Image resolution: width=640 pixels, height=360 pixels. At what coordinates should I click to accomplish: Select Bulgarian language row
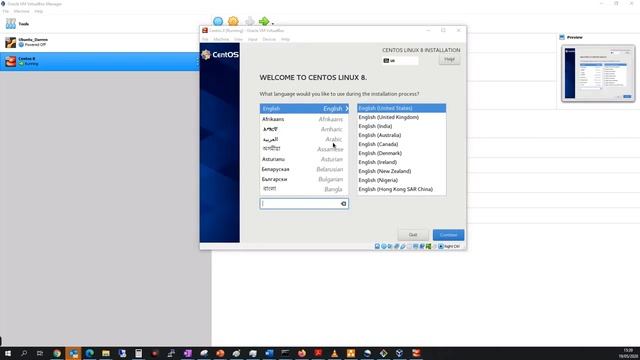pos(304,179)
